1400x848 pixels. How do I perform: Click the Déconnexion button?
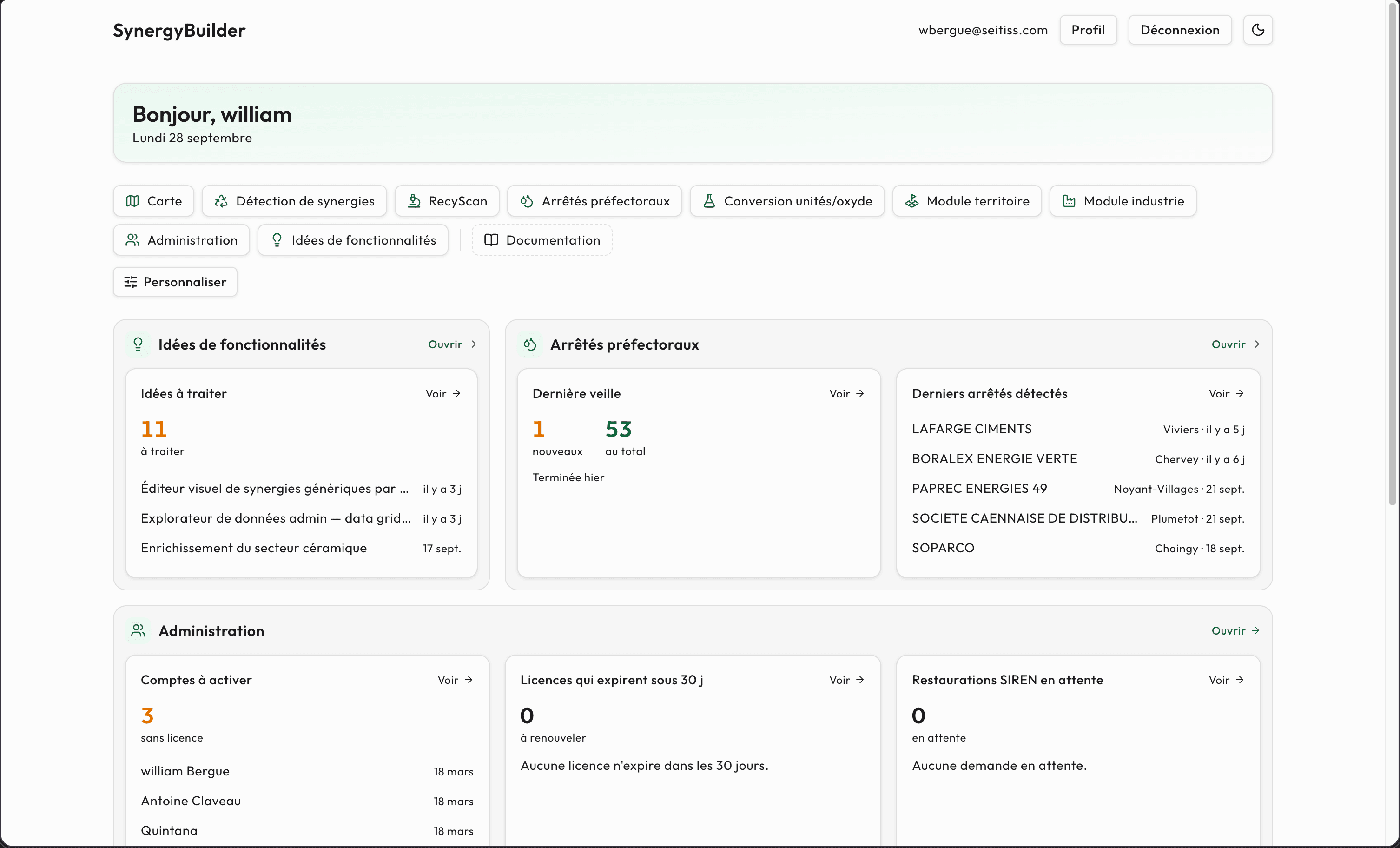(1180, 30)
